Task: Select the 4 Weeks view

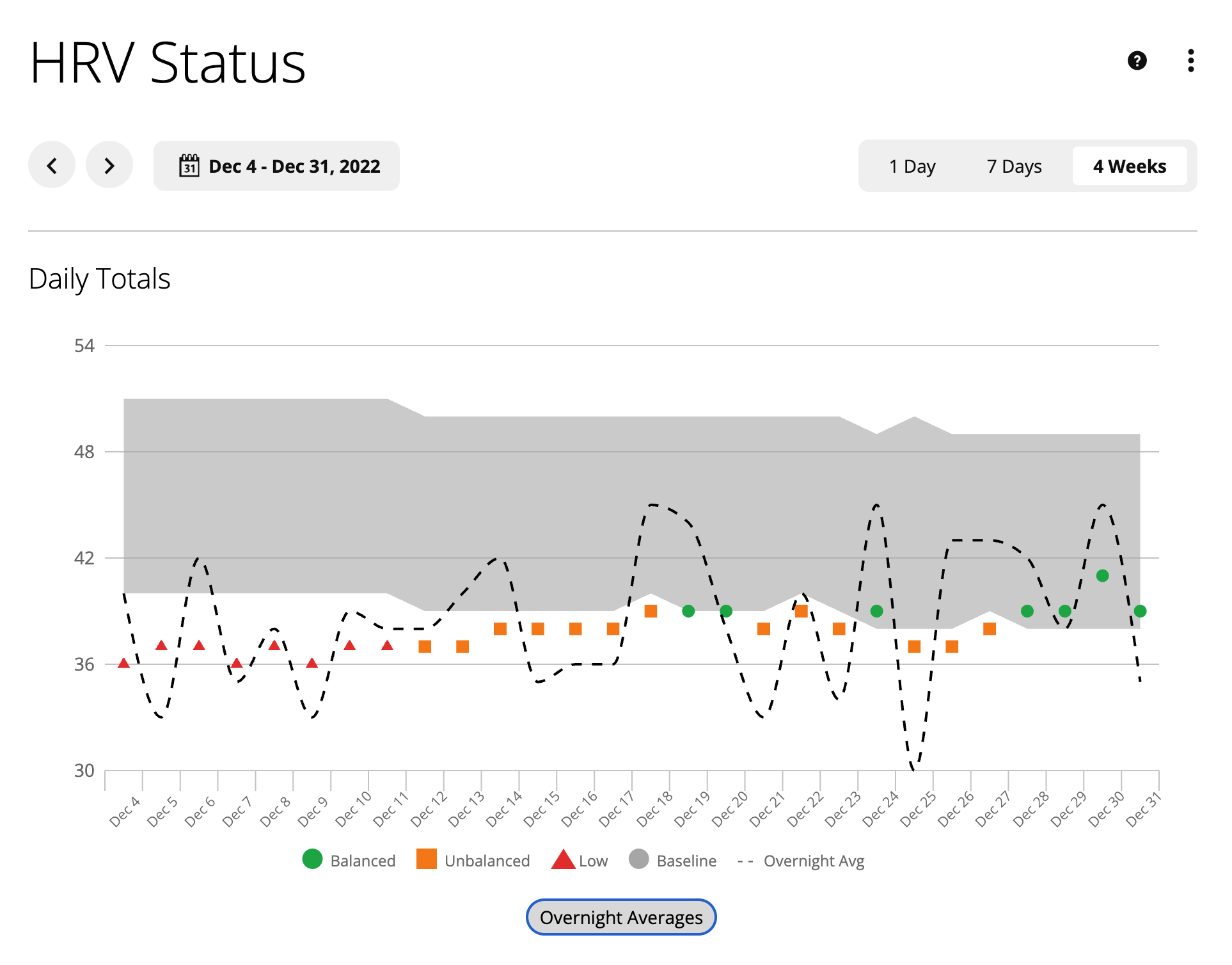Action: coord(1129,166)
